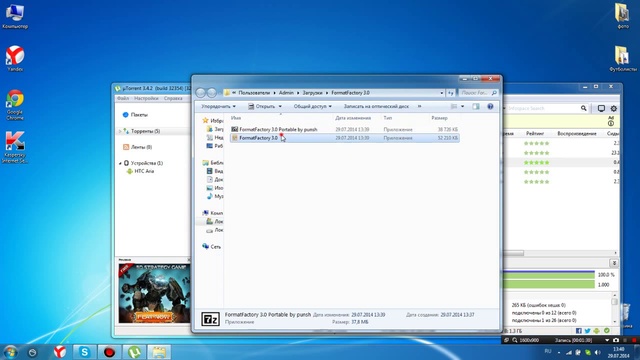Open 'Общий доступ' dropdown menu

pyautogui.click(x=312, y=107)
